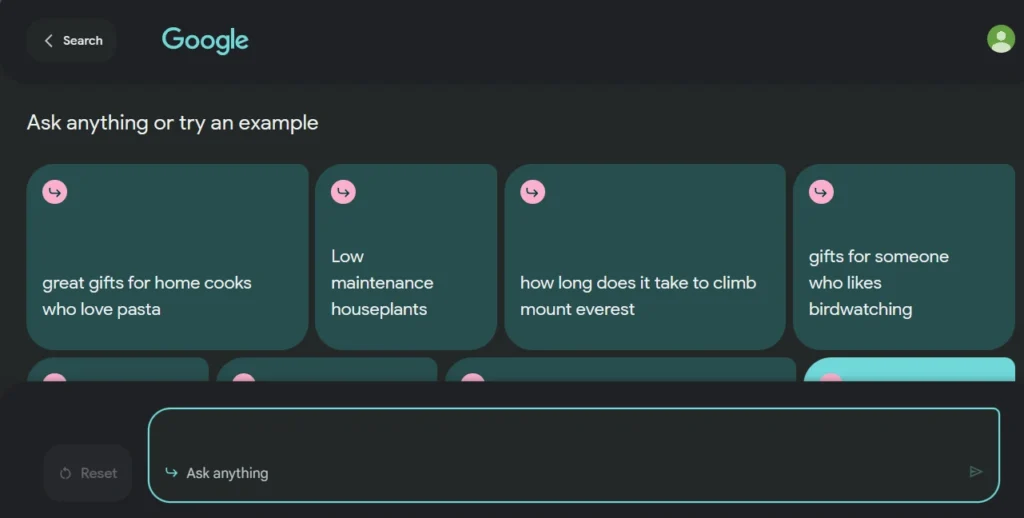Click the Google logo

205,41
